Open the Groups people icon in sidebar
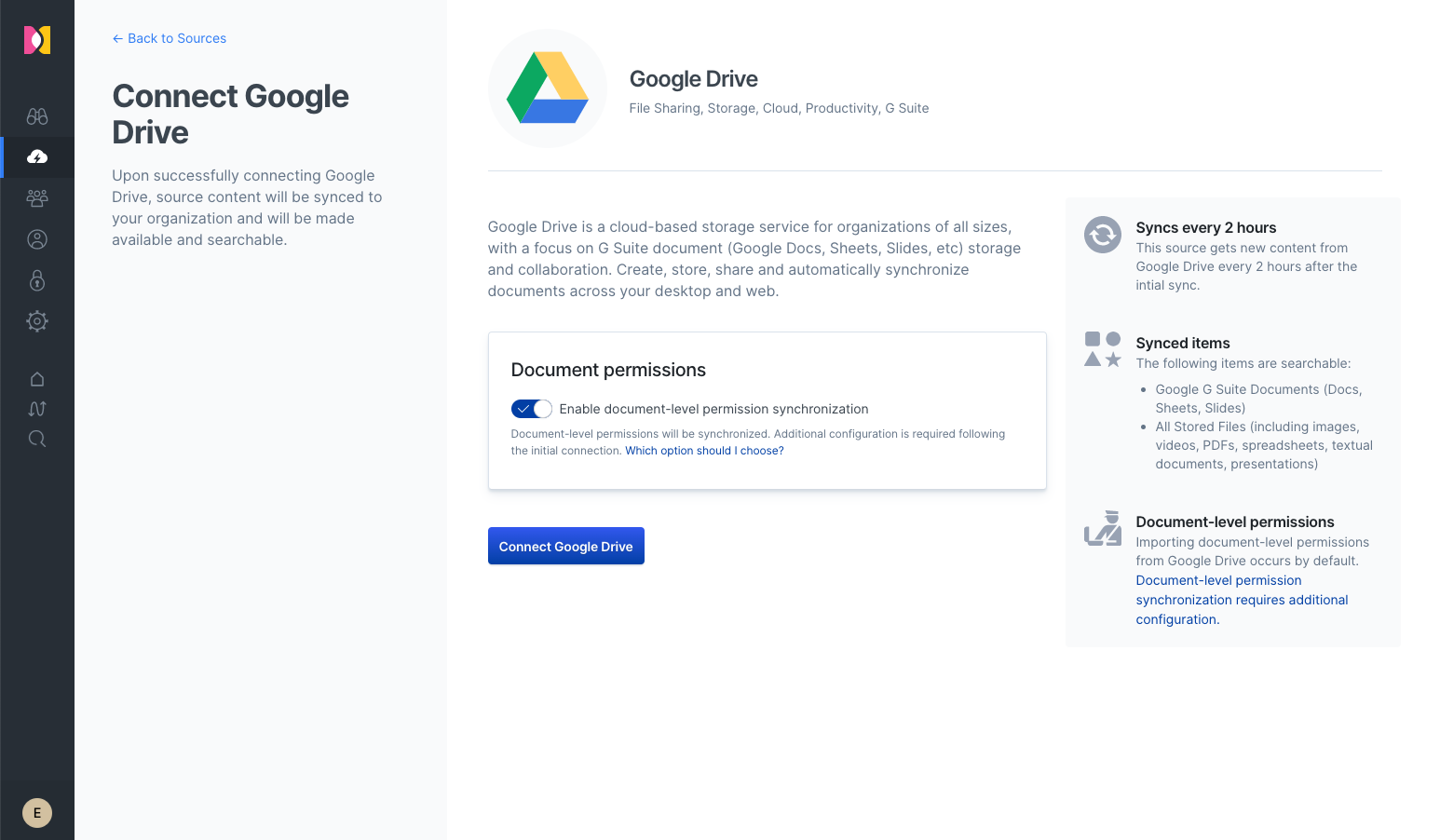This screenshot has height=840, width=1440. (37, 198)
